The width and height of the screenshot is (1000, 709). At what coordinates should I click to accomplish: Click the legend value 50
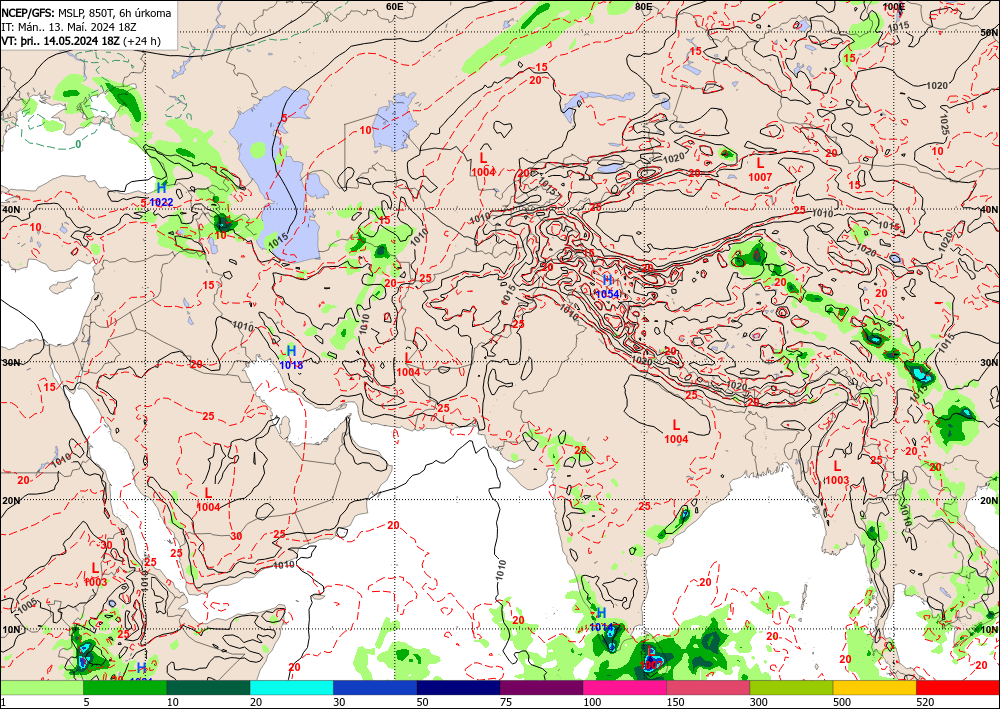click(x=422, y=702)
